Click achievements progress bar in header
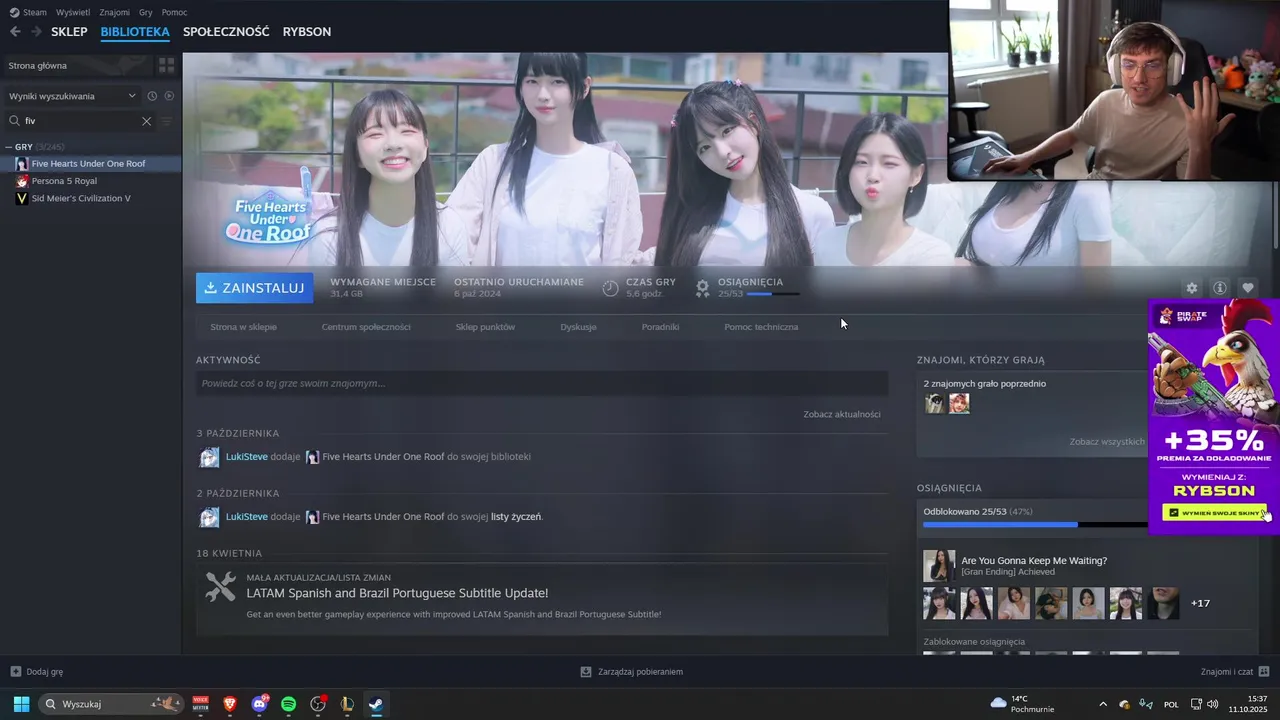Image resolution: width=1280 pixels, height=720 pixels. [x=772, y=294]
